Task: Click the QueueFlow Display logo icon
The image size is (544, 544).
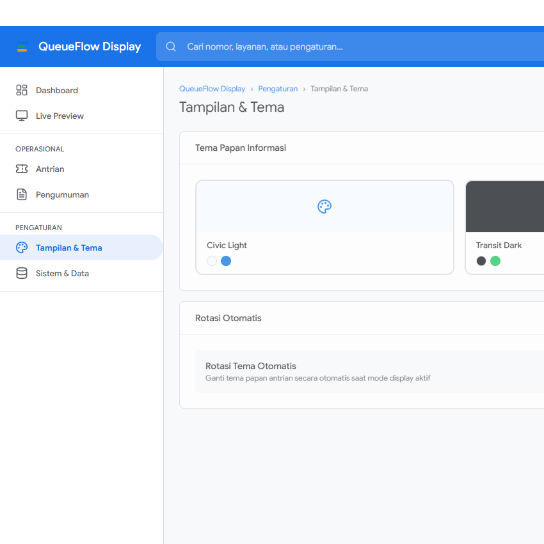Action: (22, 47)
